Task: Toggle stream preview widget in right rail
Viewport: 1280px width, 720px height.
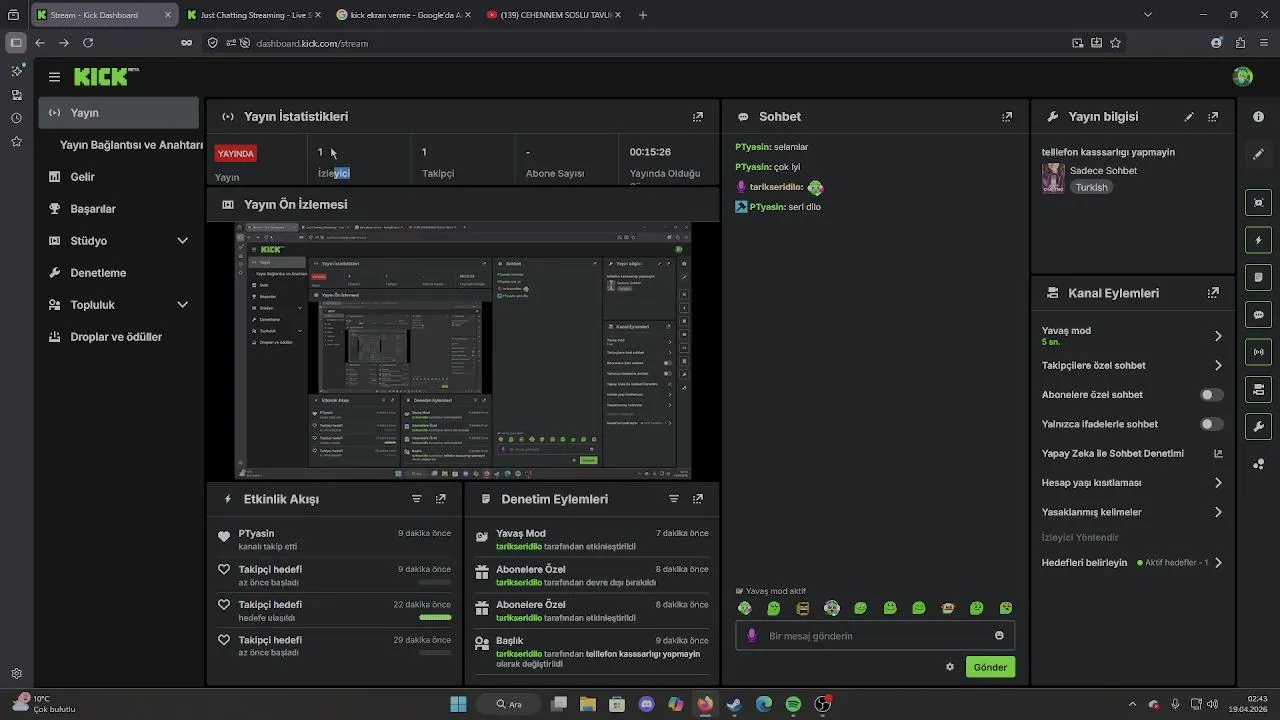Action: [x=1258, y=203]
